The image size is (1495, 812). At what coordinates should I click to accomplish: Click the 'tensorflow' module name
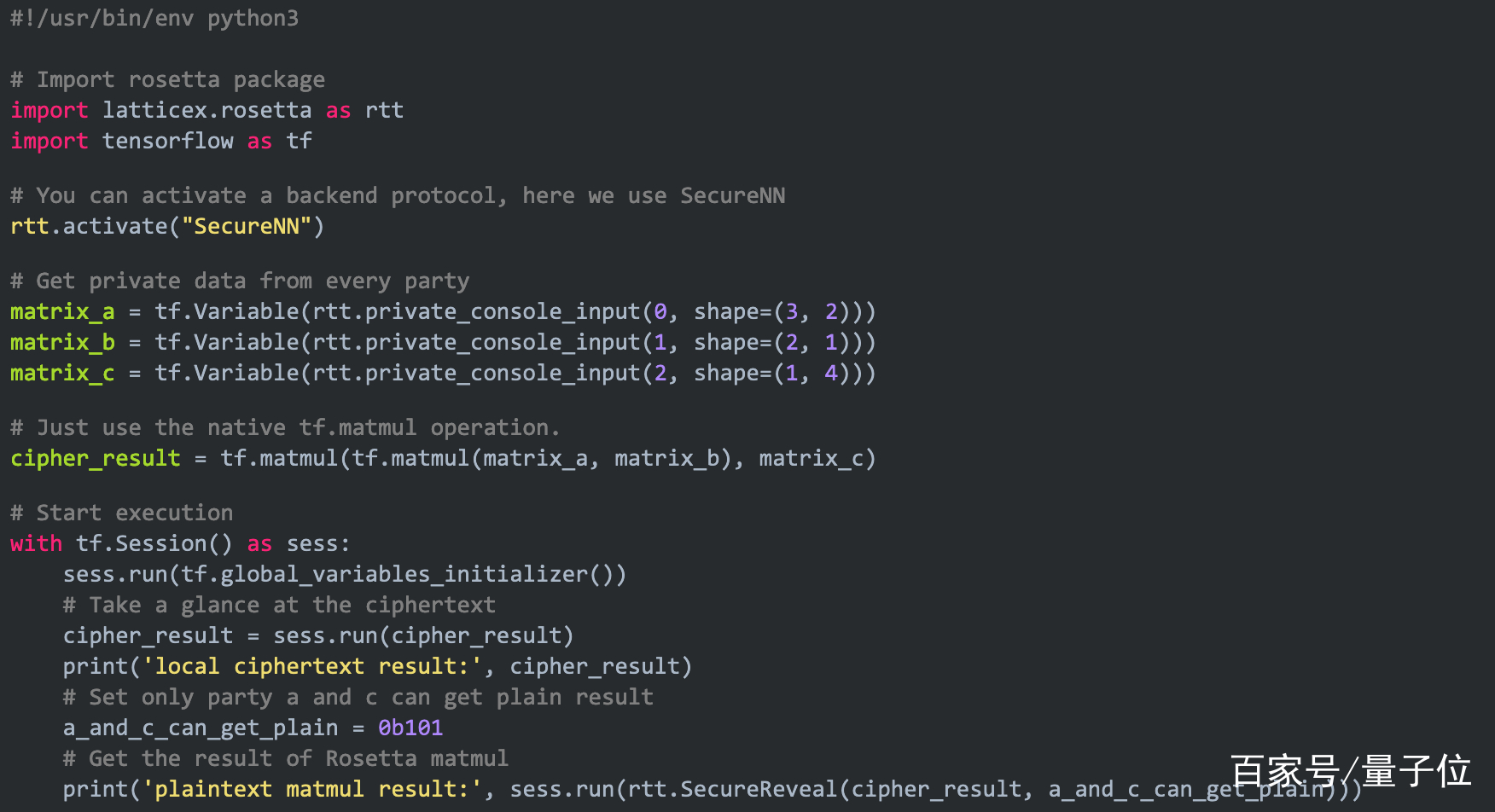(x=168, y=141)
